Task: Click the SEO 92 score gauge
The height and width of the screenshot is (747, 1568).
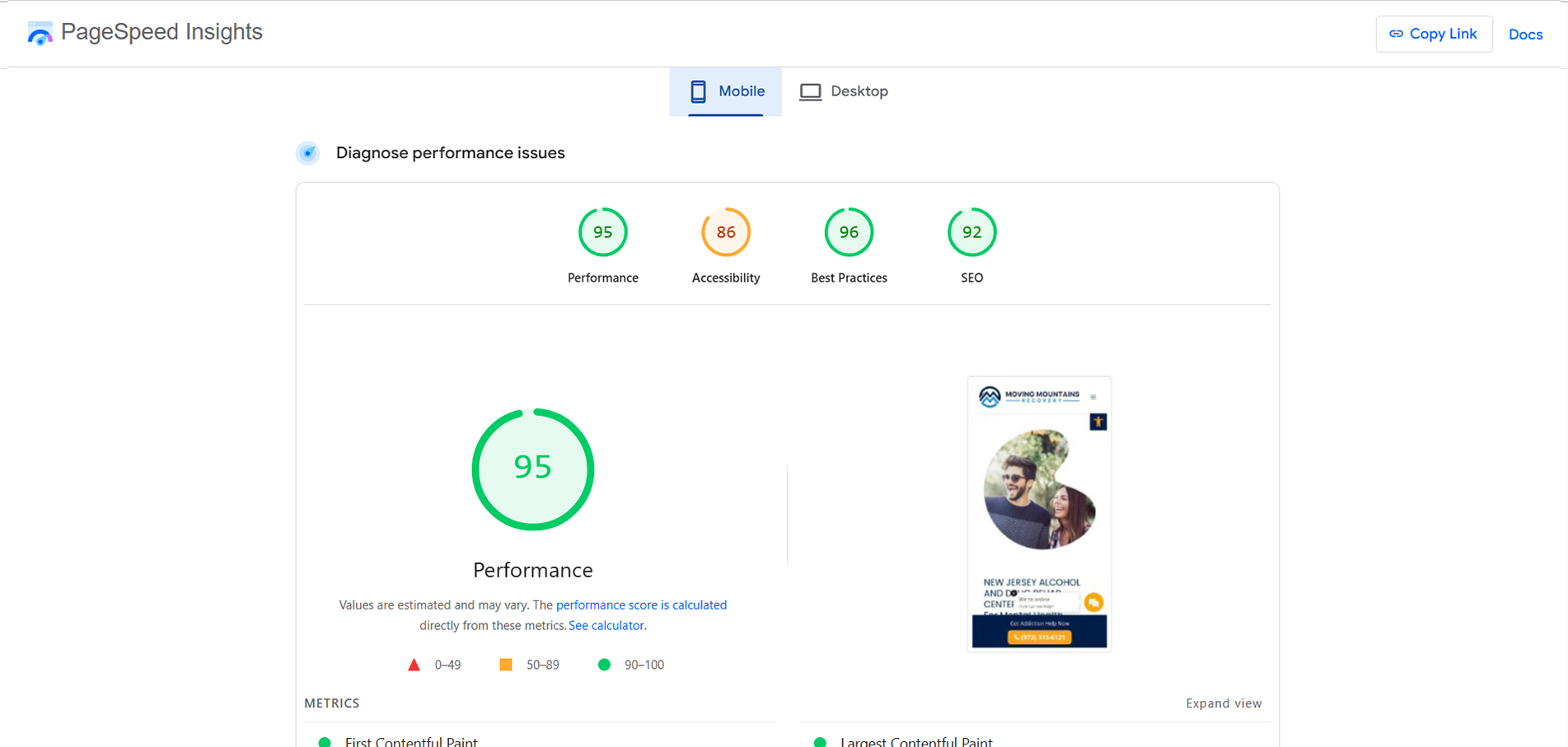Action: [x=971, y=233]
